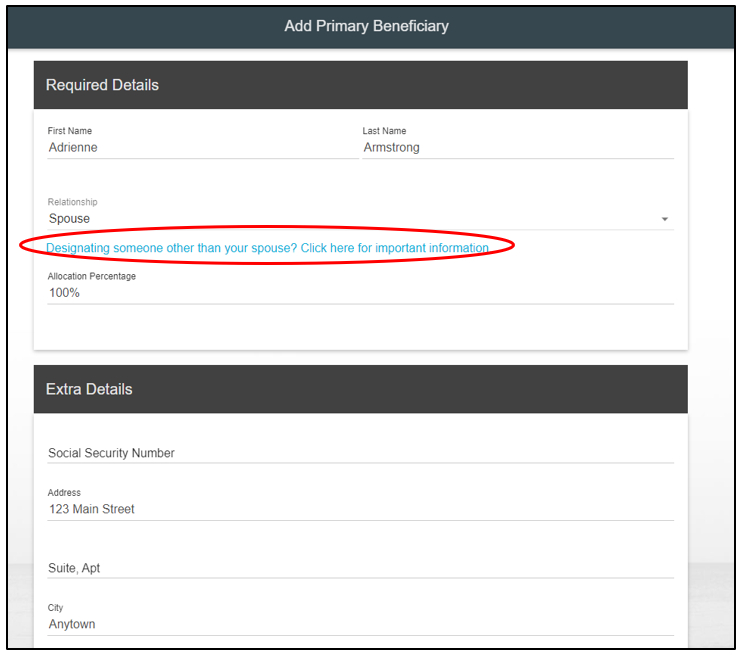Viewport: 743px width, 656px height.
Task: Click the Allocation Percentage label
Action: coord(92,276)
